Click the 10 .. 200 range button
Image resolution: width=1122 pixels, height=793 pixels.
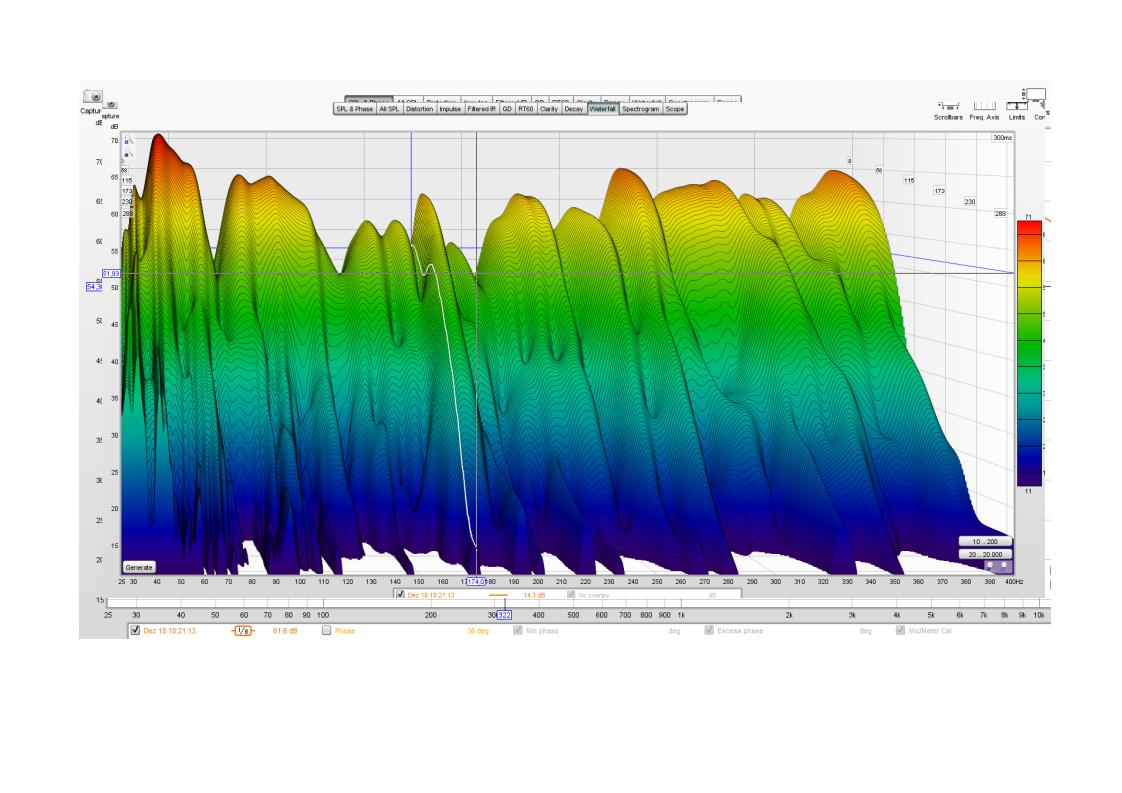pyautogui.click(x=985, y=541)
